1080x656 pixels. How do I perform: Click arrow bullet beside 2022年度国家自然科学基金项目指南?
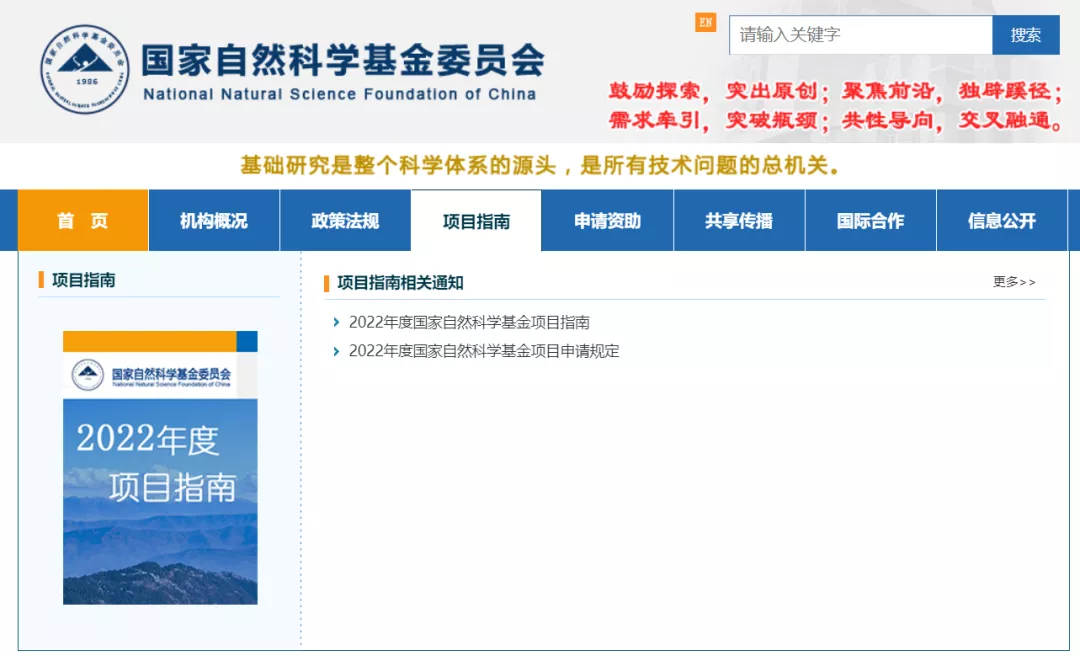(336, 322)
